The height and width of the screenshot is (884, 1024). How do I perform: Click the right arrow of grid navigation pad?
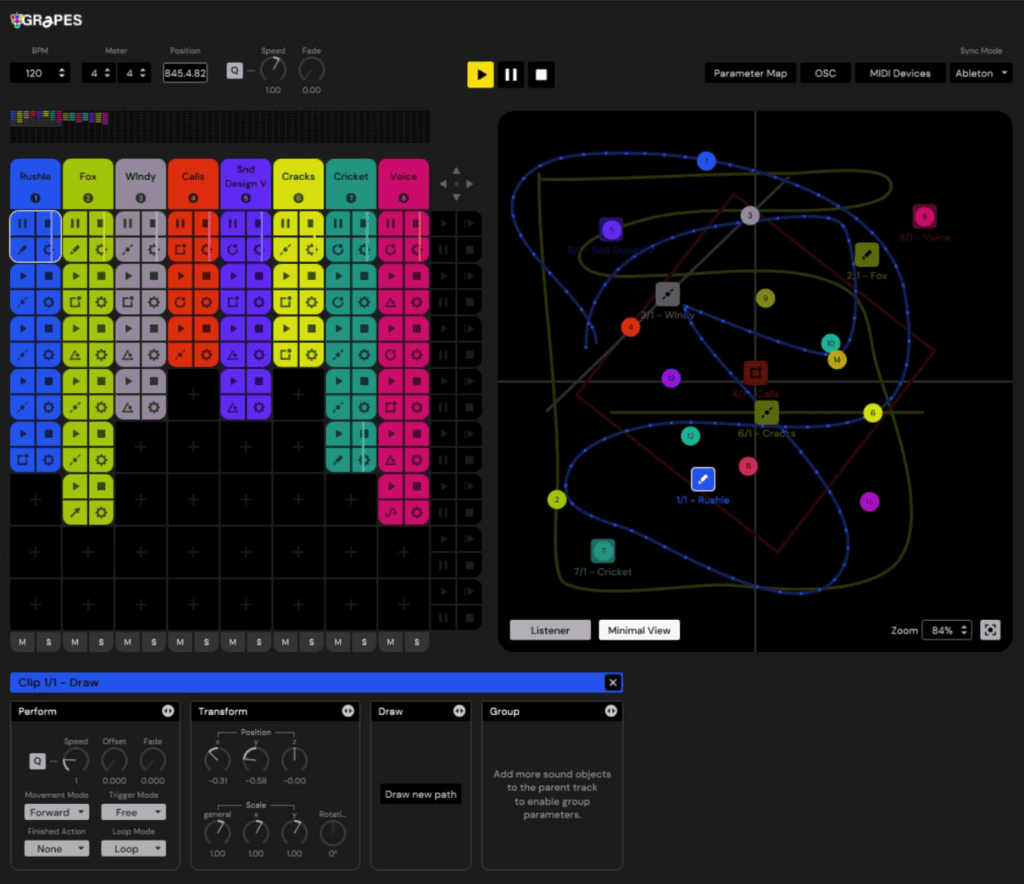[470, 184]
